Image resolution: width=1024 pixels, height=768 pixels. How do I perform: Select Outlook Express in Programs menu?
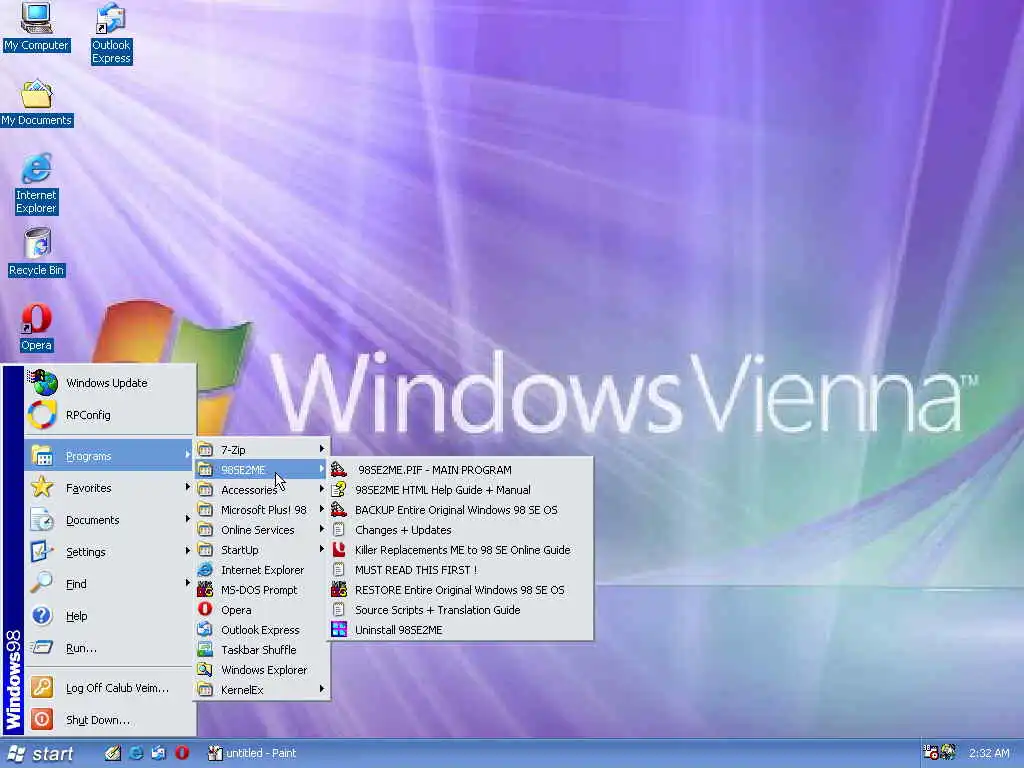[x=262, y=630]
